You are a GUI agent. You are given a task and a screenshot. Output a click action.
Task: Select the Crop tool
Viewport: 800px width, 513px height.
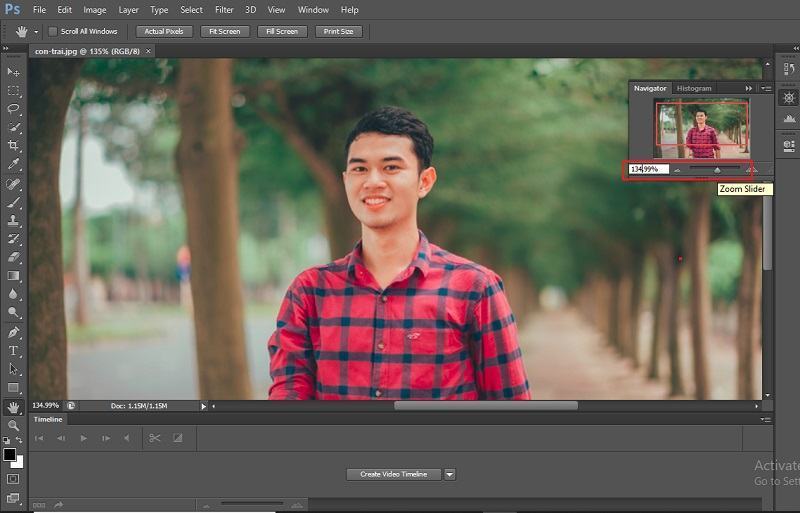(x=13, y=145)
